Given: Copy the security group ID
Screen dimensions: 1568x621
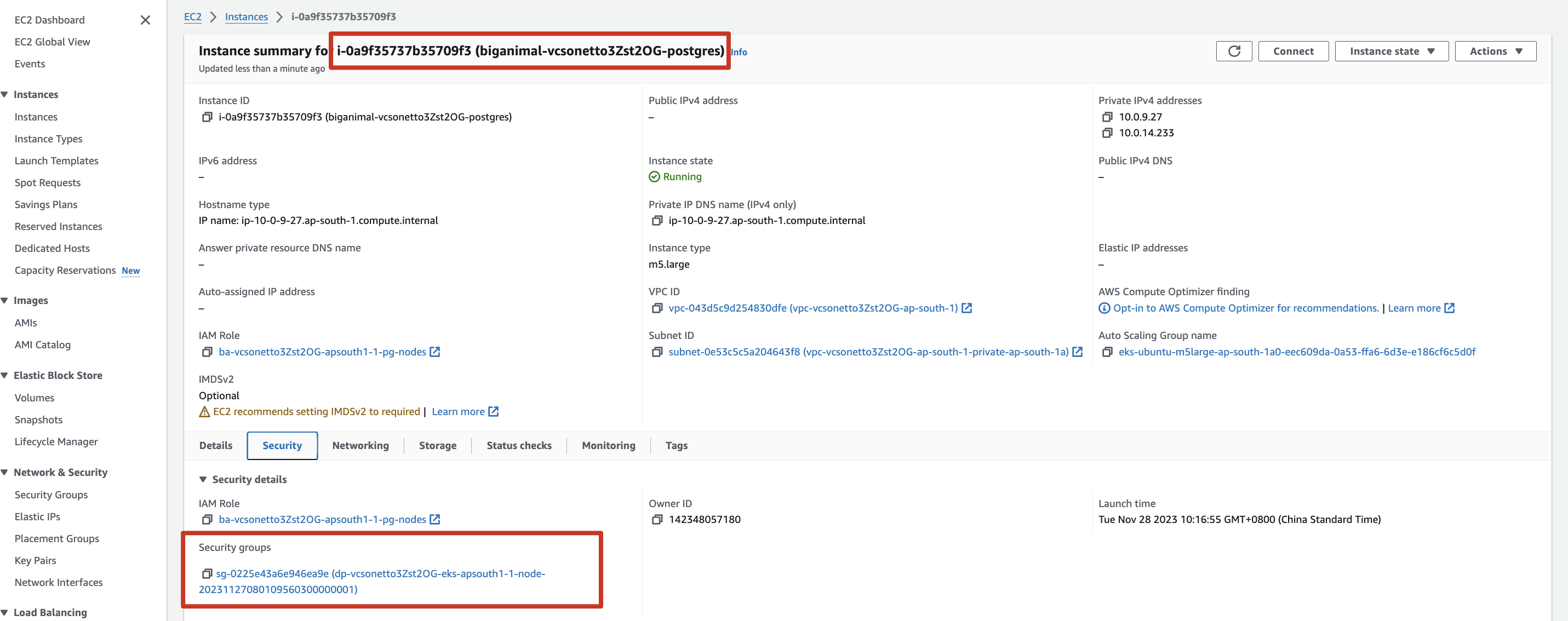Looking at the screenshot, I should (x=207, y=573).
